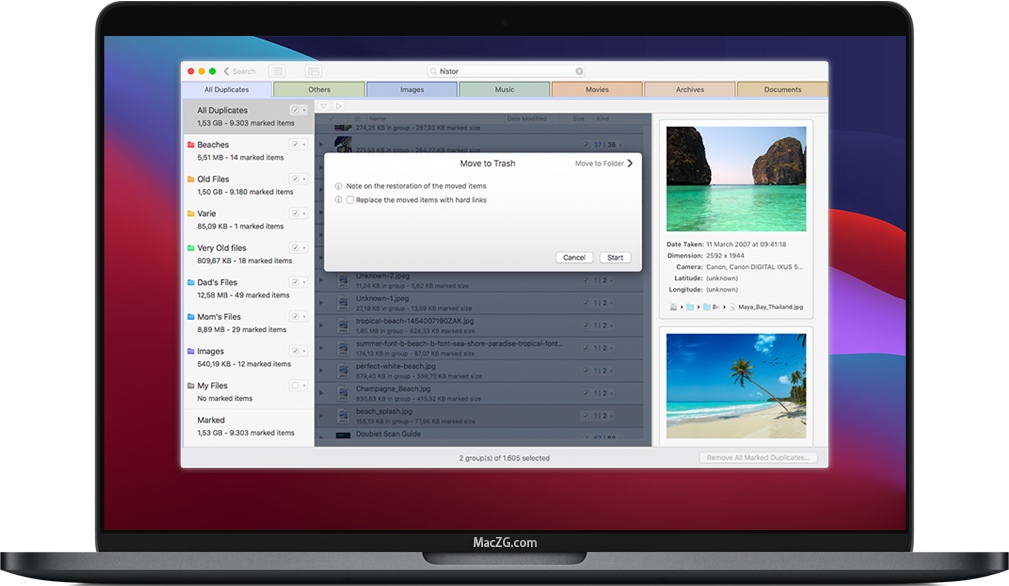Click the back chevron next to Search
The width and height of the screenshot is (1009, 586).
(x=226, y=70)
